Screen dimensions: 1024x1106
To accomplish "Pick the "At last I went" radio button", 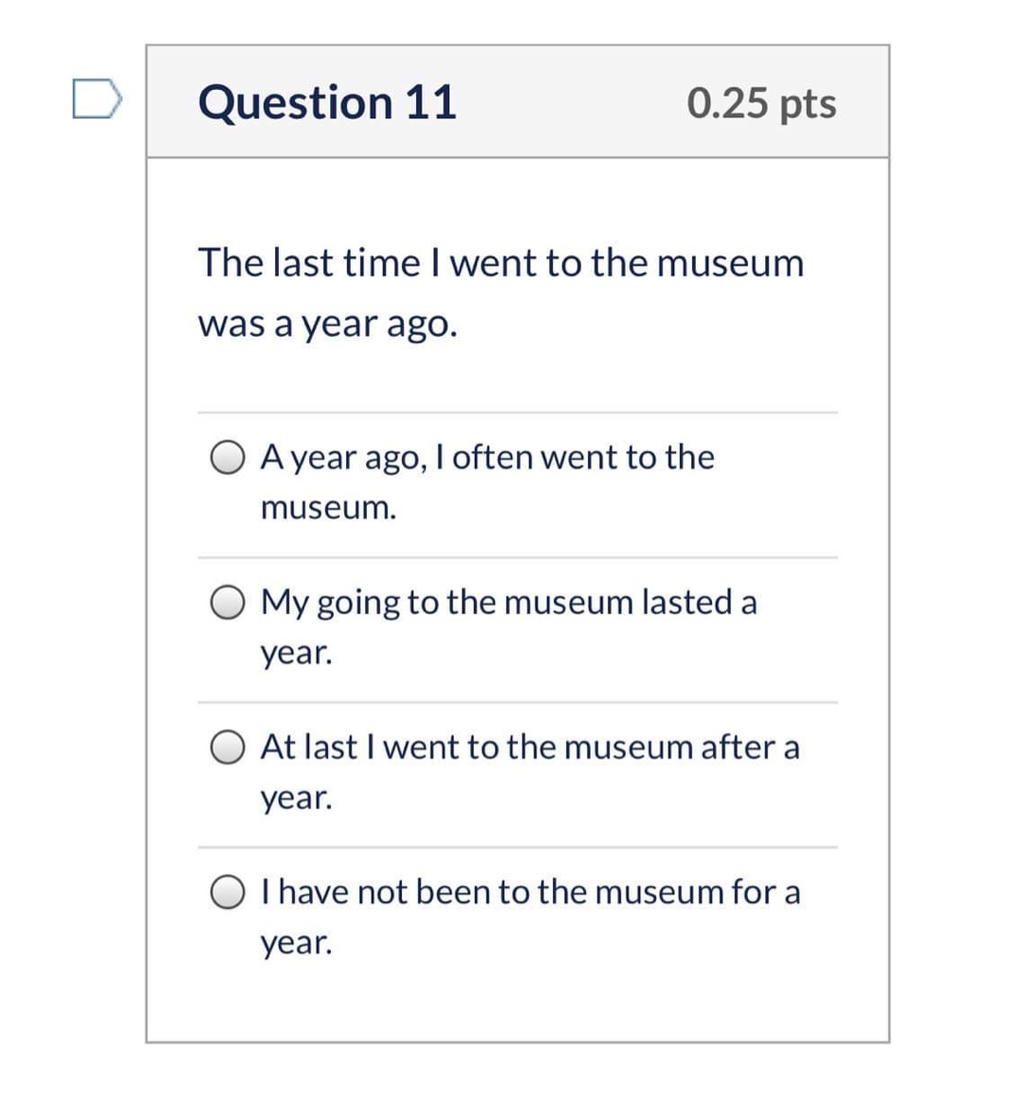I will (x=228, y=748).
